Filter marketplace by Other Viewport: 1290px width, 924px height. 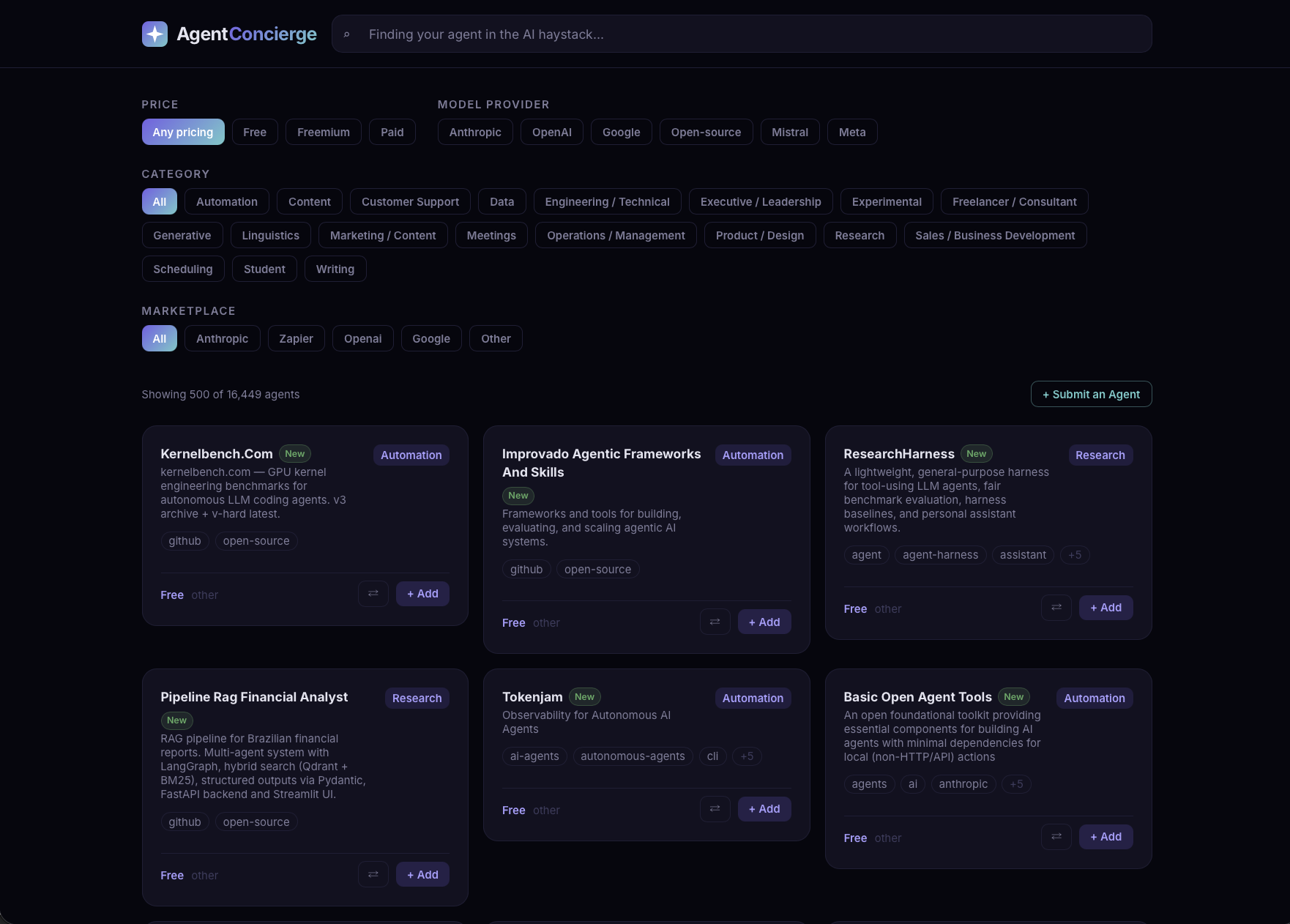click(496, 338)
